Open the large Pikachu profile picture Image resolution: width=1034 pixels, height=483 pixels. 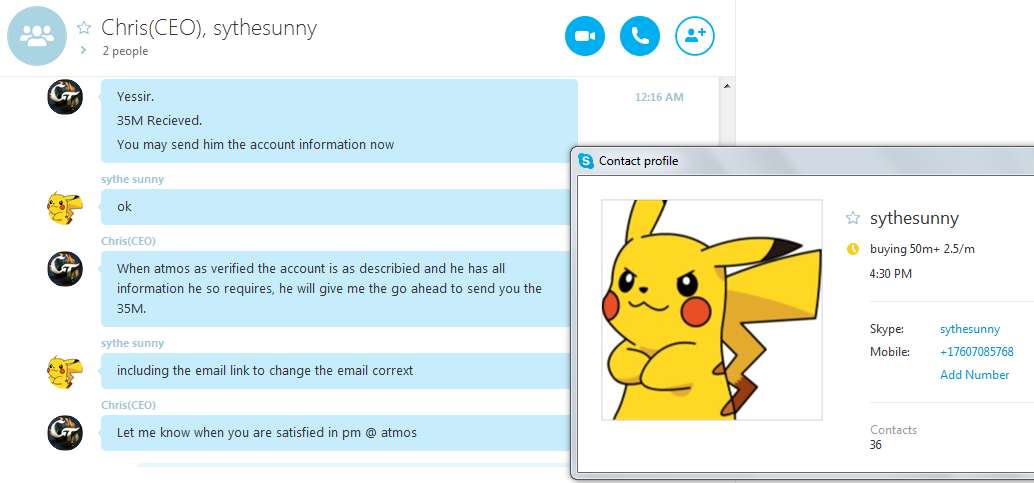tap(712, 309)
